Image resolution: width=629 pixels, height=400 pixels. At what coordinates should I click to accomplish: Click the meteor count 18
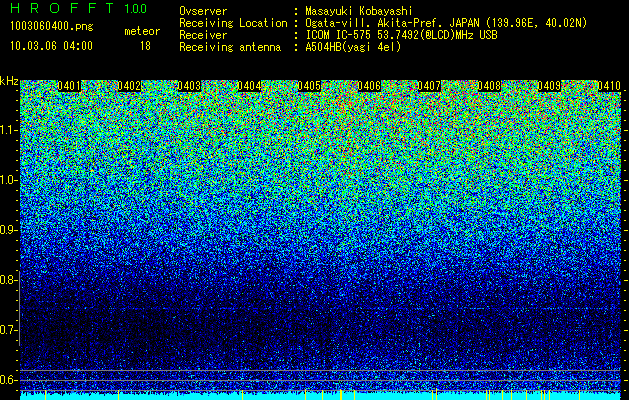coord(145,46)
